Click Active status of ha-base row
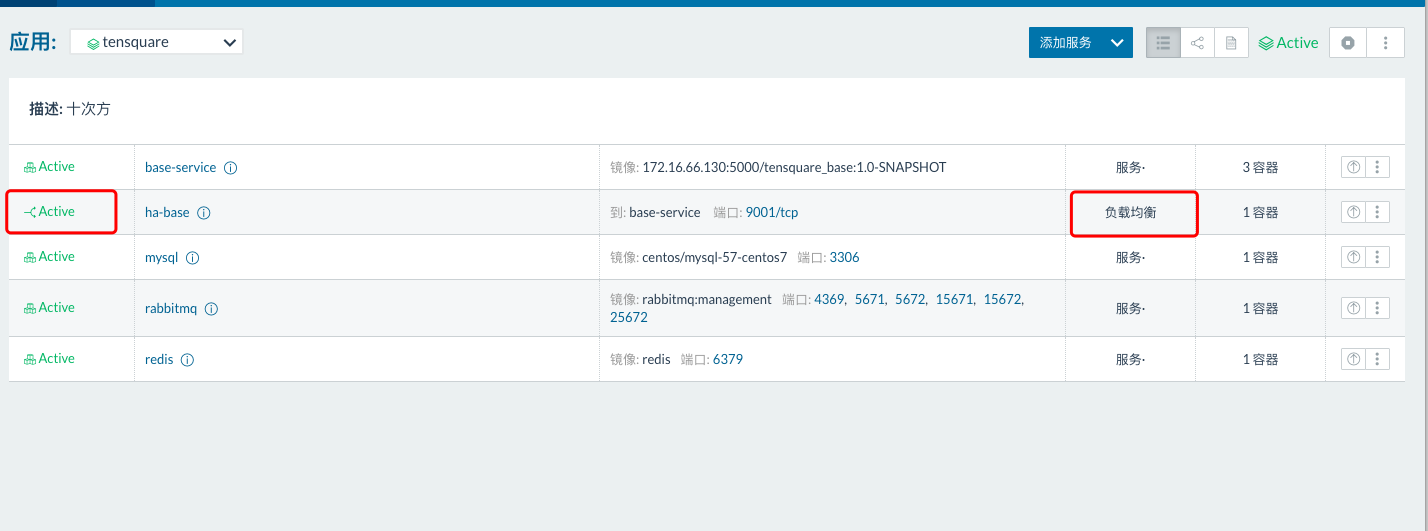The height and width of the screenshot is (531, 1428). coord(50,212)
